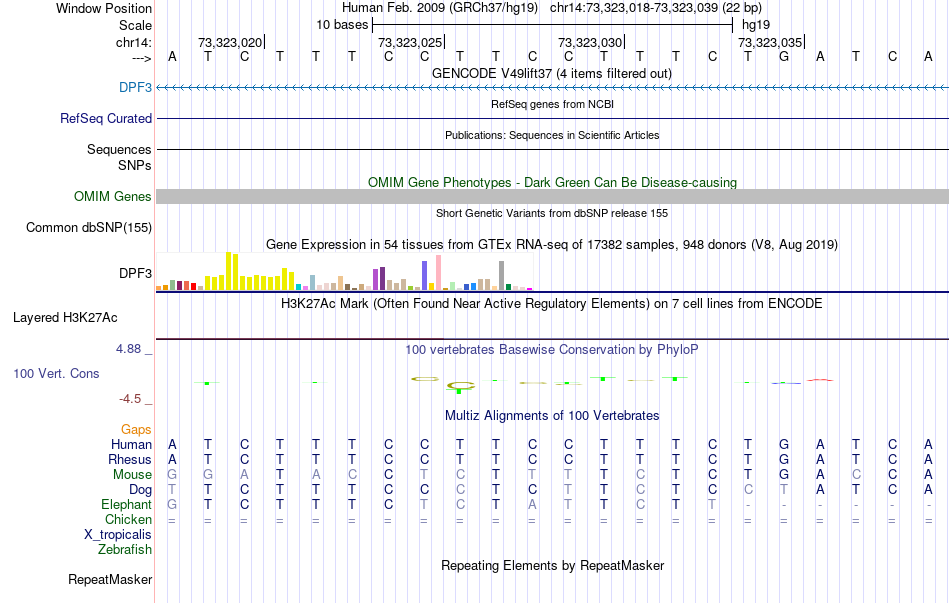
Task: Open the RefSeq Curated track label
Action: coord(105,118)
